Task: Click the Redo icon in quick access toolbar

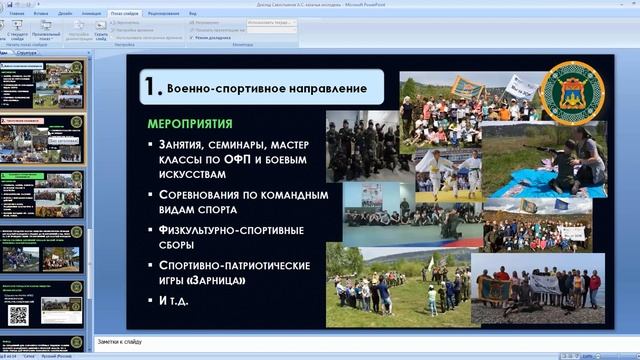Action: pyautogui.click(x=29, y=4)
